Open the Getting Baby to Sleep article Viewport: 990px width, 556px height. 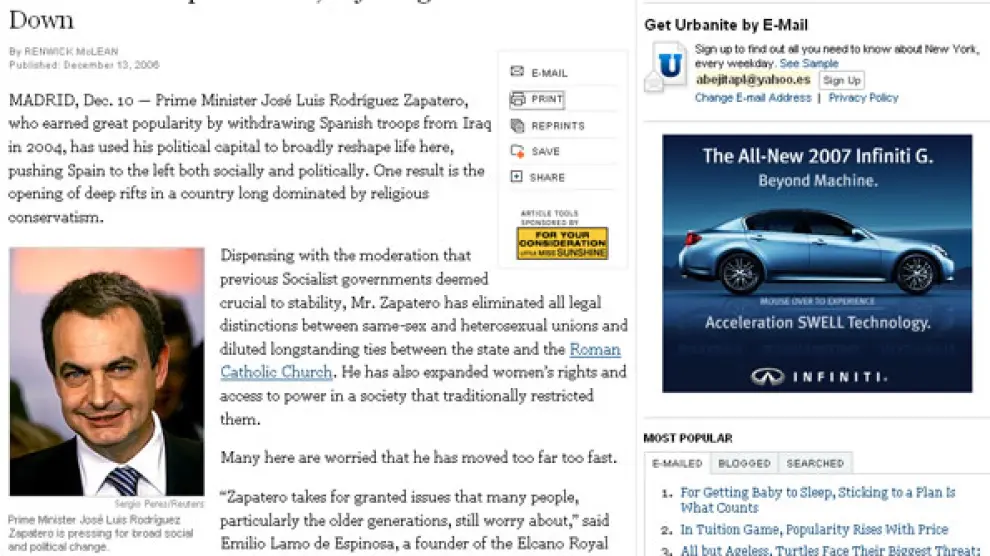817,492
